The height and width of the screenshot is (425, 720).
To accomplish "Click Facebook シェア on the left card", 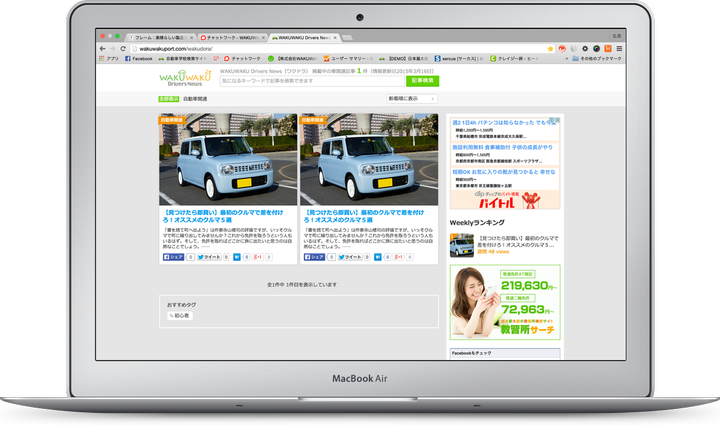I will pyautogui.click(x=174, y=257).
